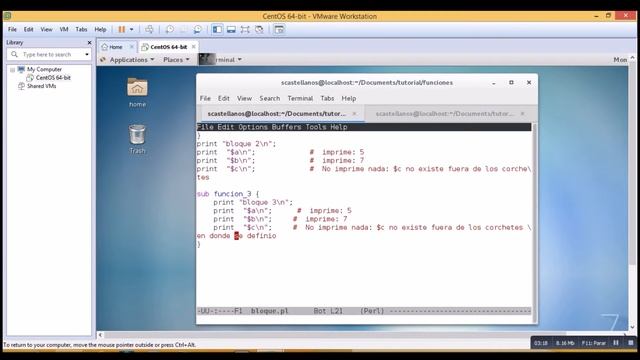Close the VMware Home tab
640x360 pixels.
131,47
